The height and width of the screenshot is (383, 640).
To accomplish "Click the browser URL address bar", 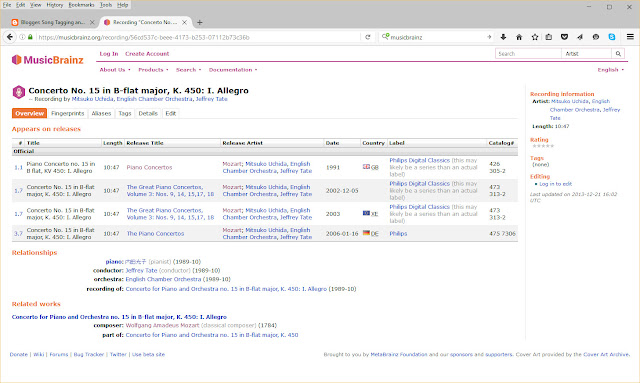I will tap(198, 37).
